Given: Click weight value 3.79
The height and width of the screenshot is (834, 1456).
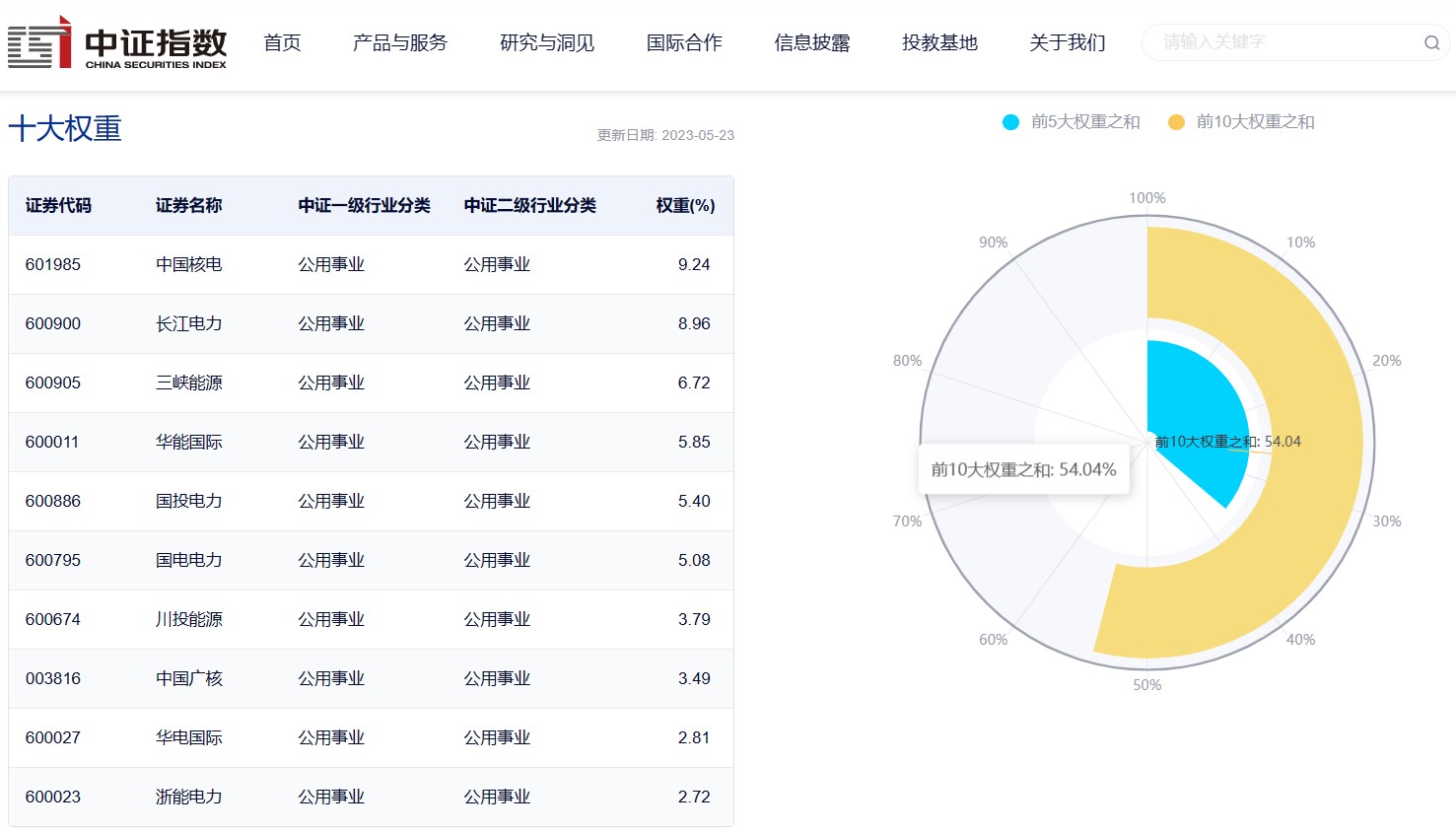Looking at the screenshot, I should 694,619.
